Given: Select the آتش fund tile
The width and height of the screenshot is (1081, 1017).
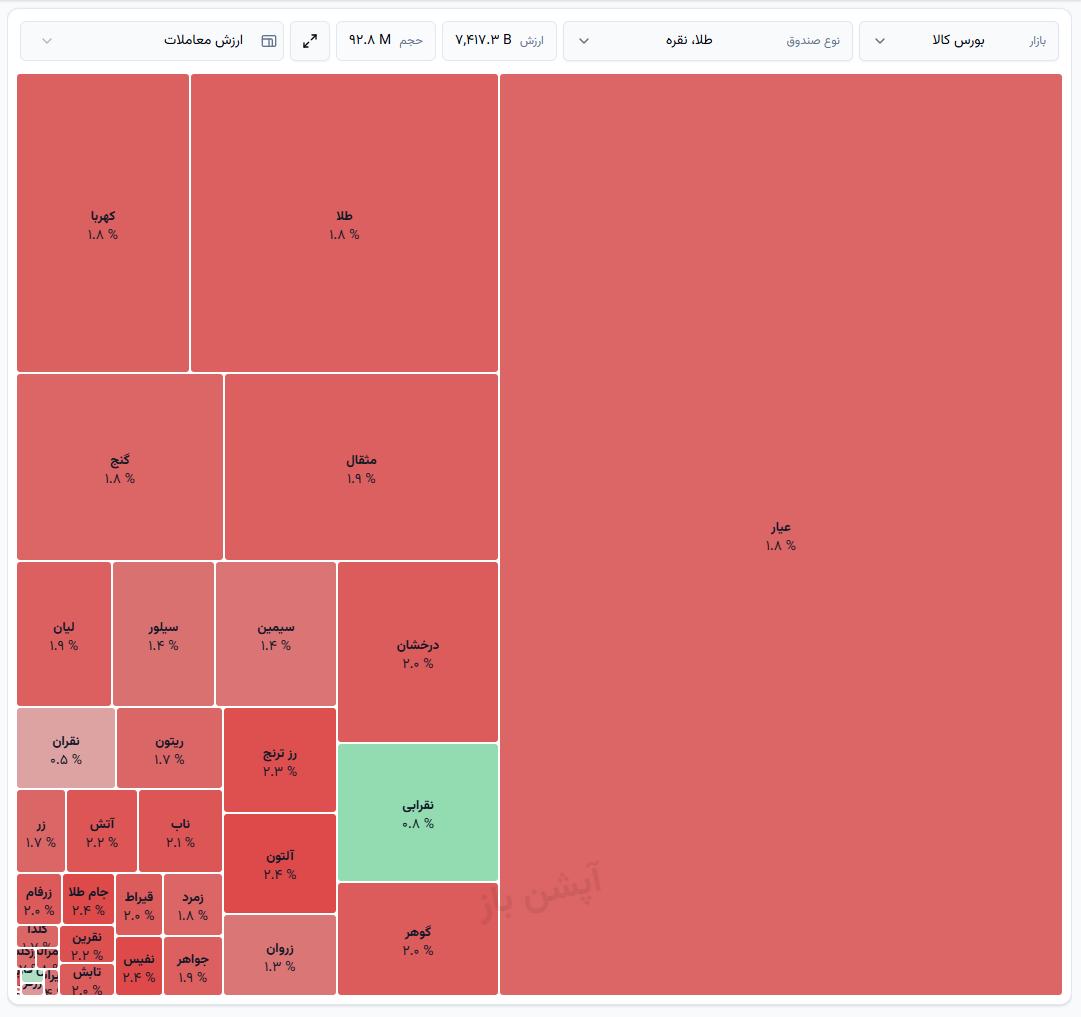Looking at the screenshot, I should coord(102,831).
